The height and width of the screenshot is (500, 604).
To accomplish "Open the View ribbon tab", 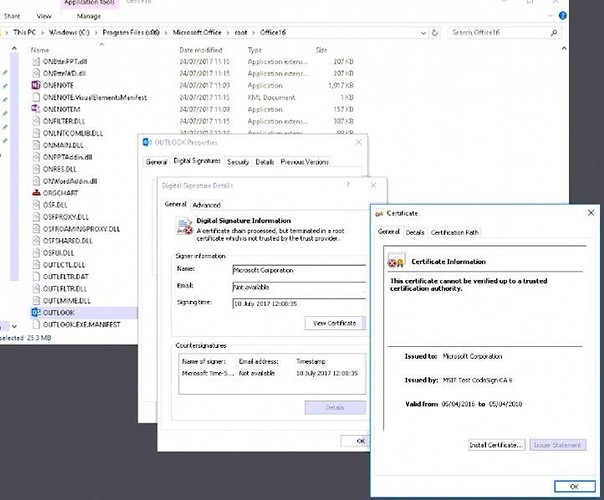I will click(45, 17).
